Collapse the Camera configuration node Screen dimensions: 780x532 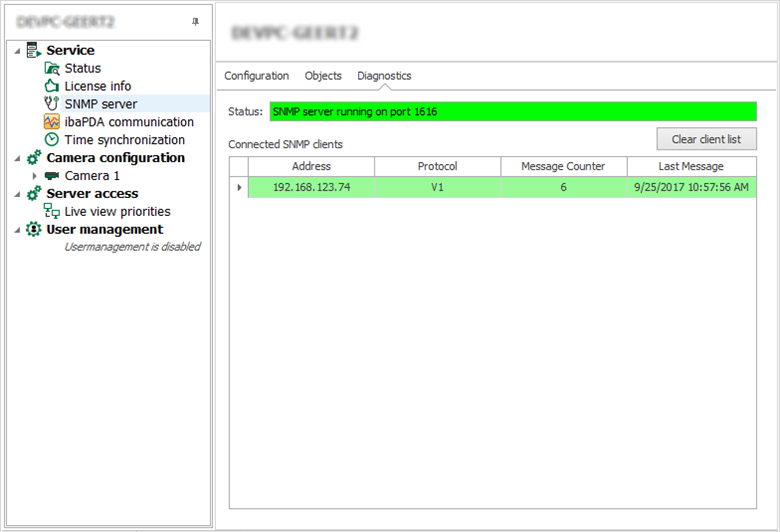click(18, 158)
